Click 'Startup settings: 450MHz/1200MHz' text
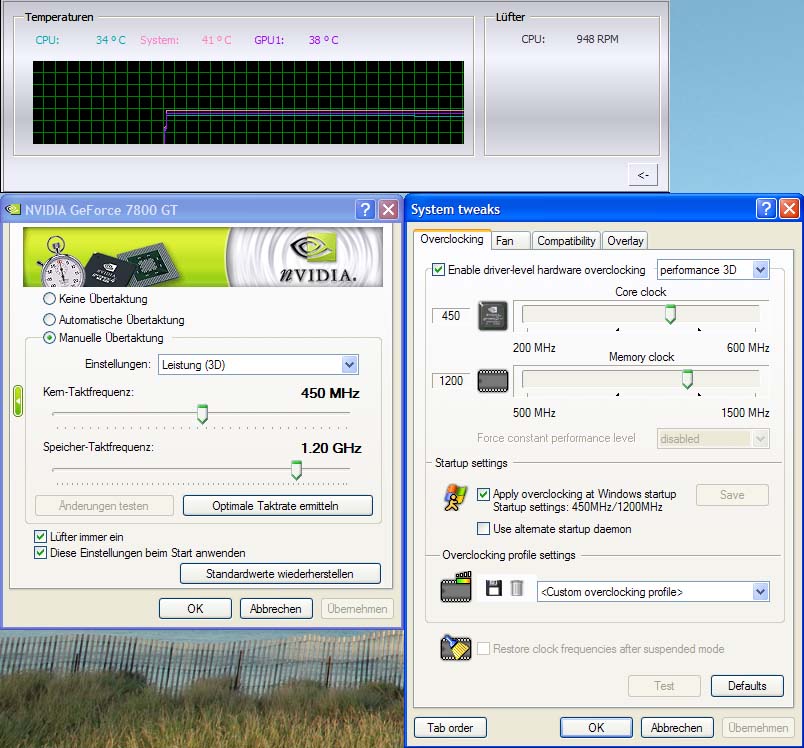This screenshot has width=804, height=748. click(578, 507)
